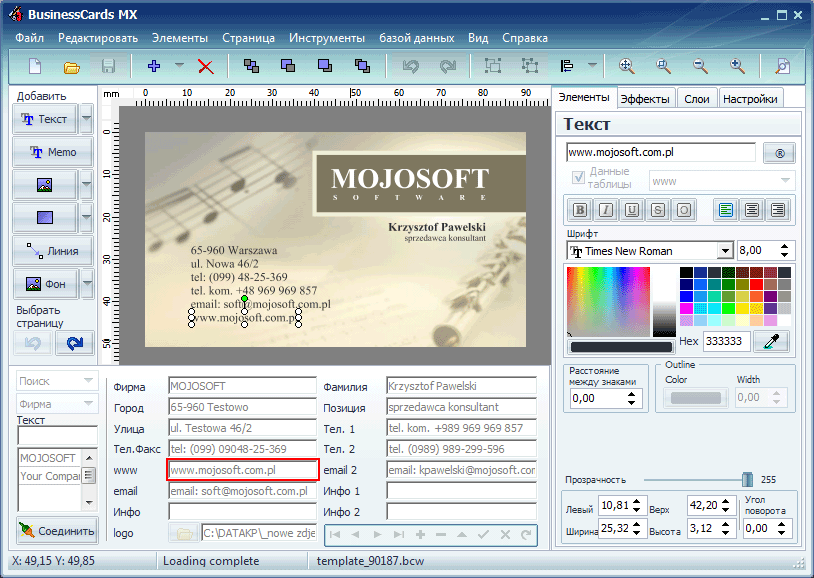Open the Фирма filter dropdown
814x578 pixels.
88,404
